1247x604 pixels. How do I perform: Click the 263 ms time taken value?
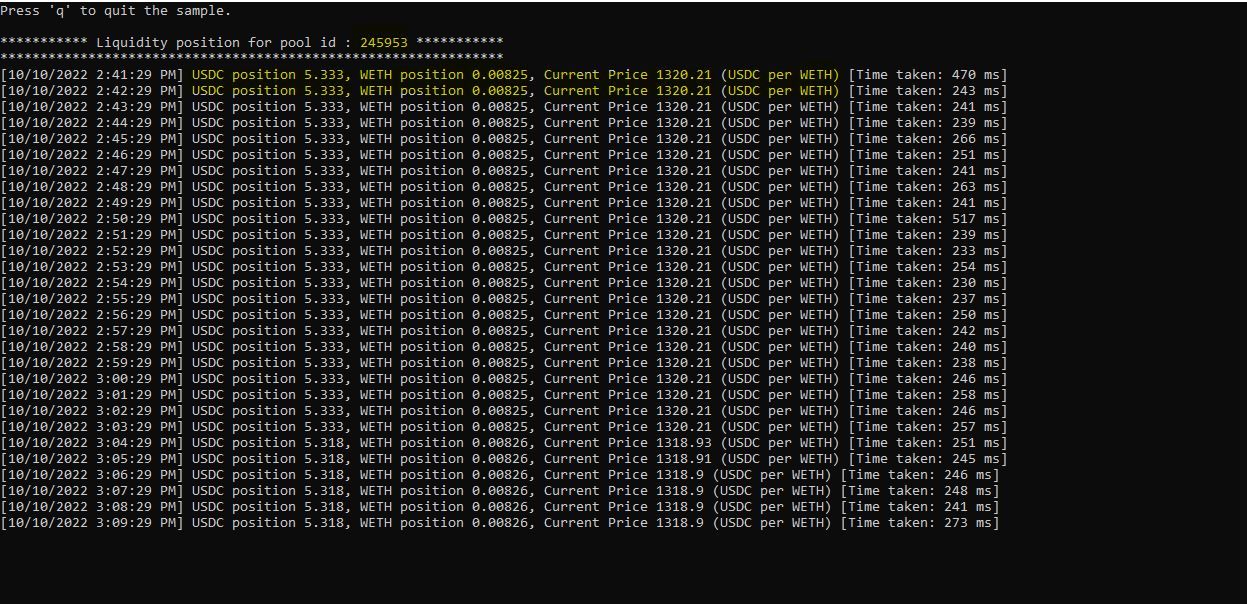pos(975,187)
